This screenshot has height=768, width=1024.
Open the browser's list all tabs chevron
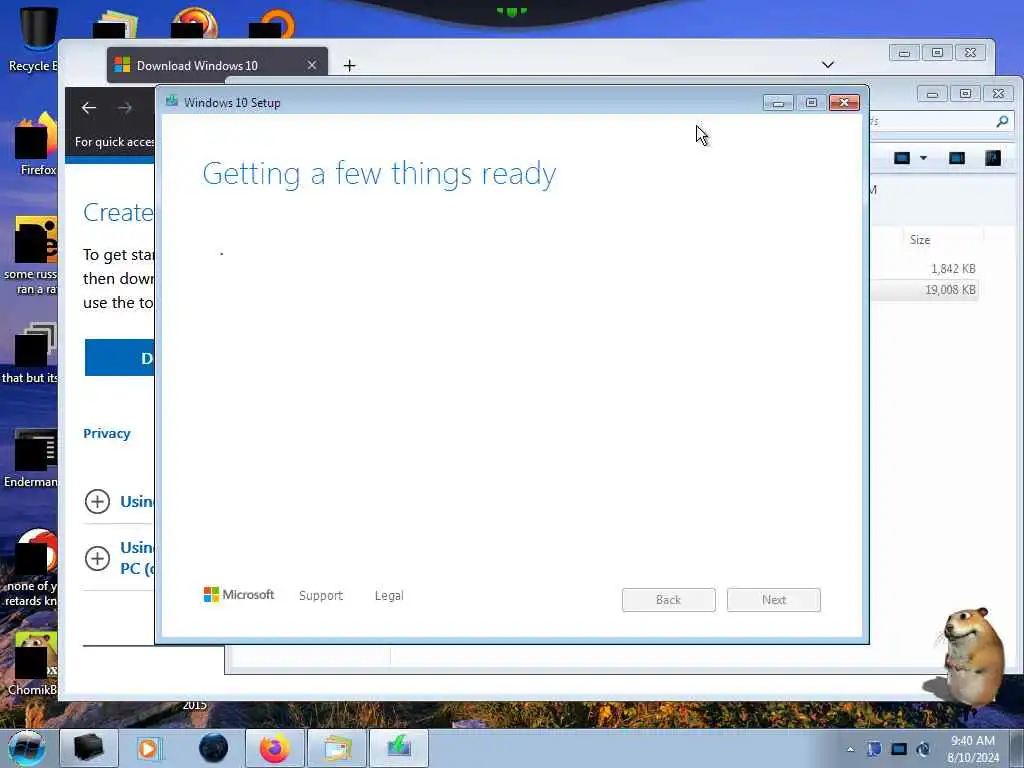(827, 65)
